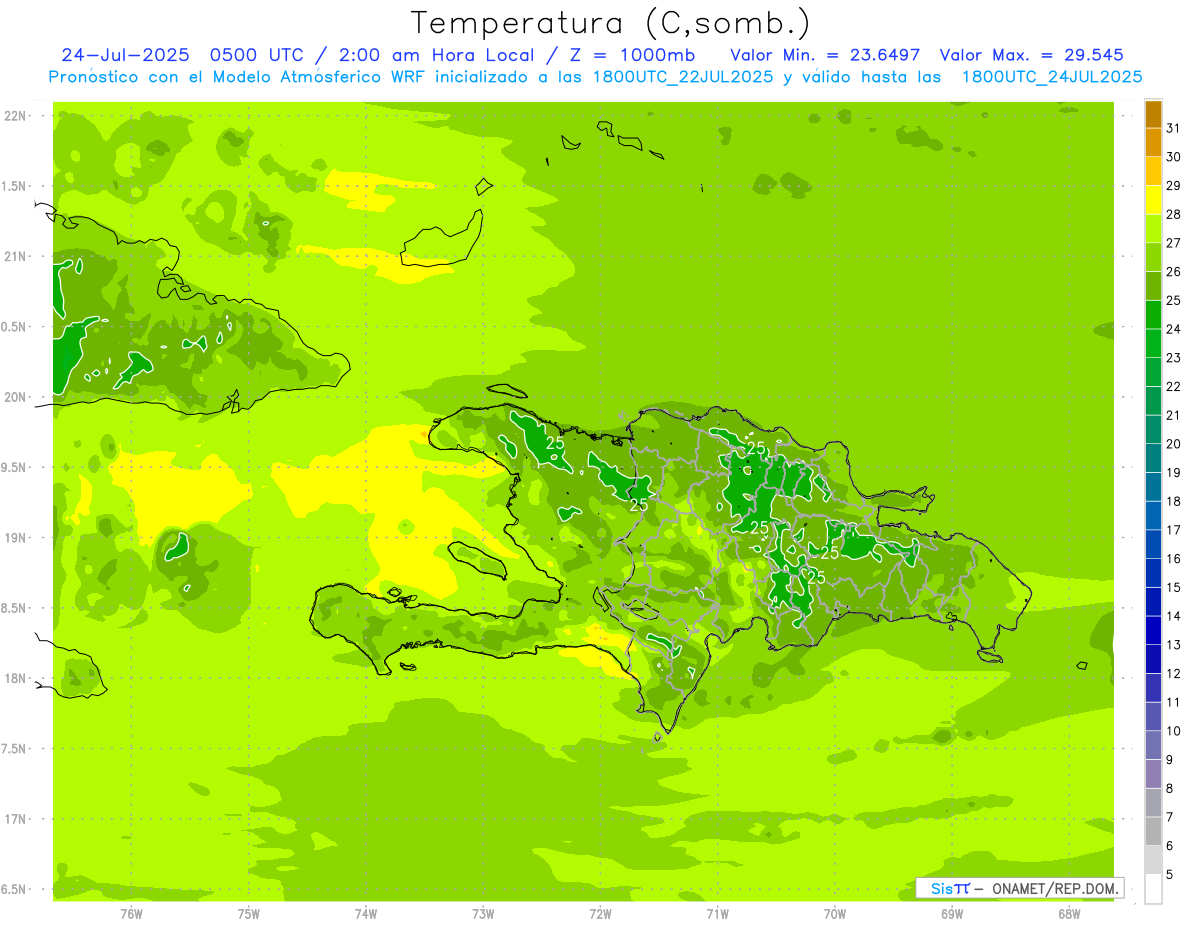Select the date text "24-Jul-2025"
Viewport: 1200px width, 927px height.
coord(125,55)
